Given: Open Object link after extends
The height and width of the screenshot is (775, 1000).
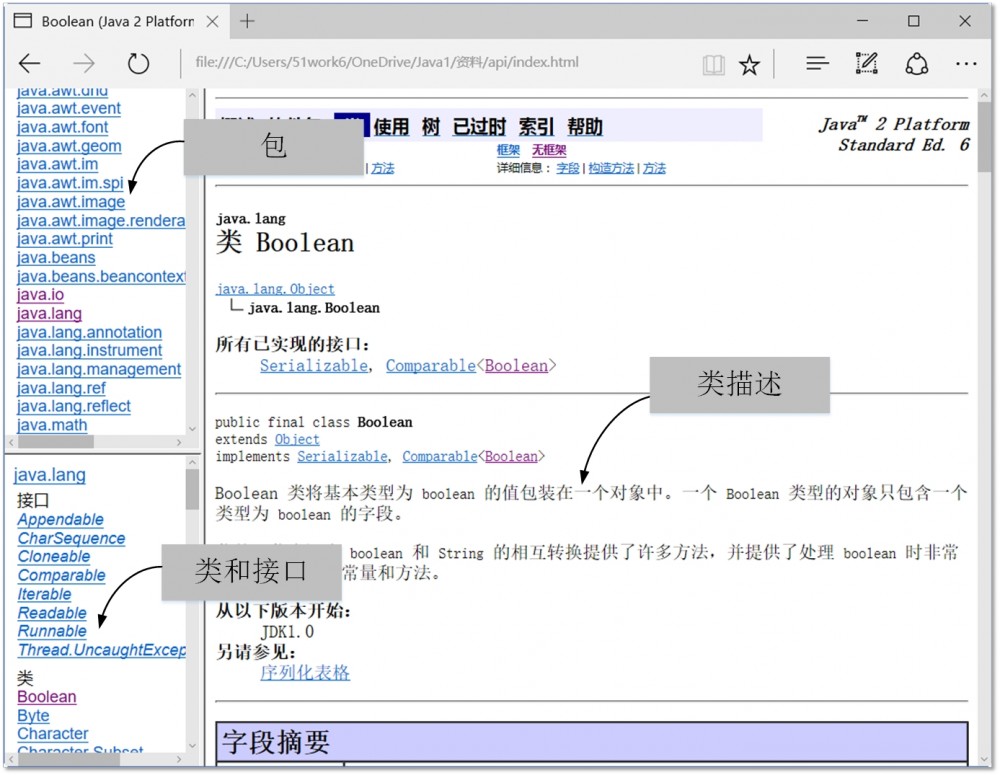Looking at the screenshot, I should pos(297,439).
